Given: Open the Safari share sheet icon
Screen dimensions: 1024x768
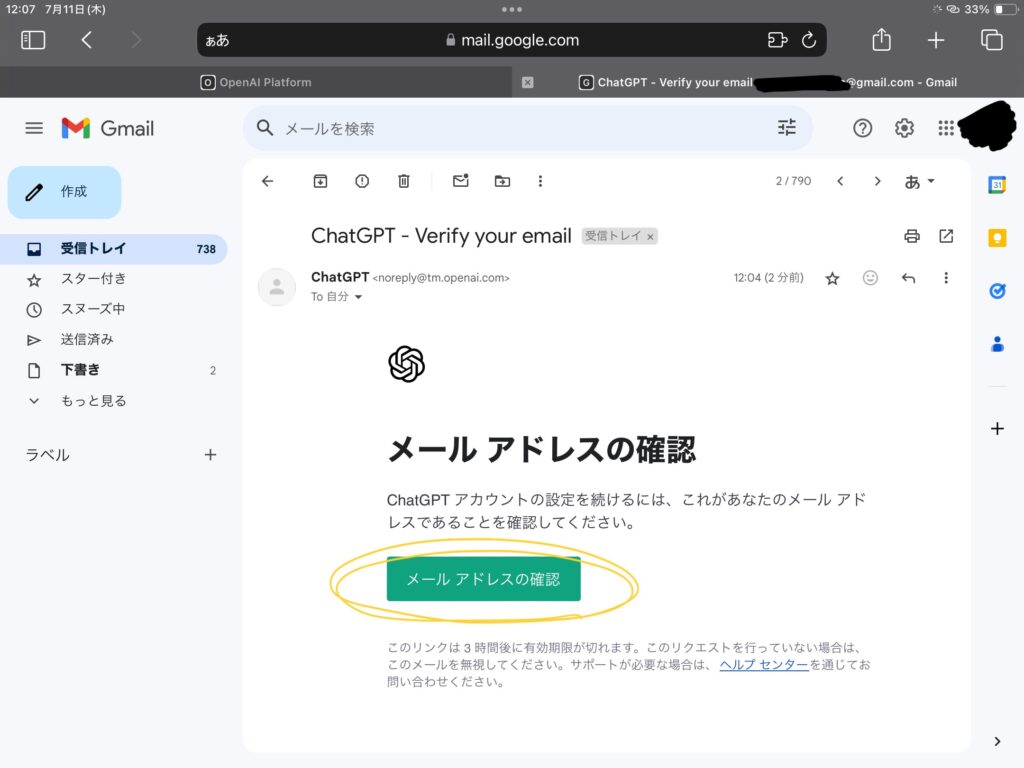Looking at the screenshot, I should pos(882,39).
